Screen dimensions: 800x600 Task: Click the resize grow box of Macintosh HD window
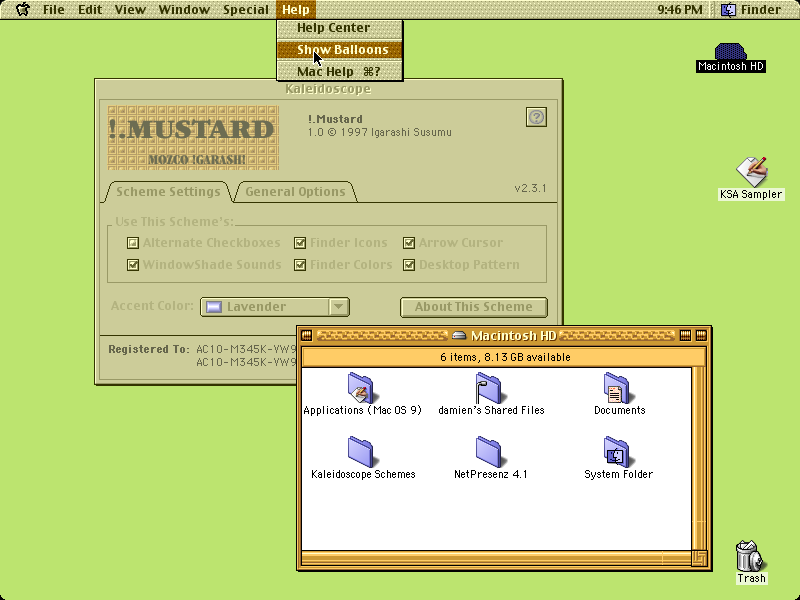[x=699, y=558]
